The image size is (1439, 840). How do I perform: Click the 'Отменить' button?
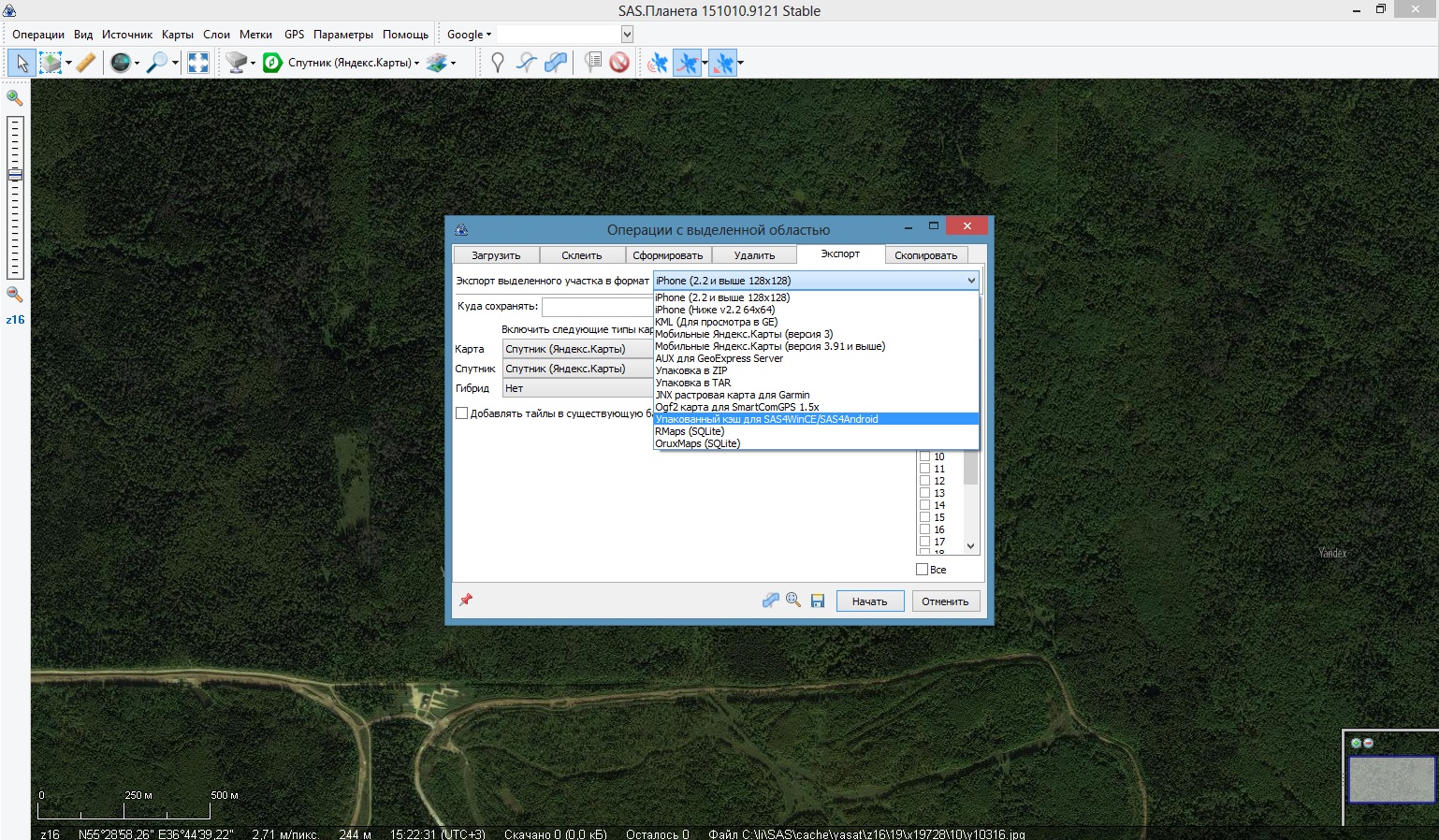pos(945,601)
